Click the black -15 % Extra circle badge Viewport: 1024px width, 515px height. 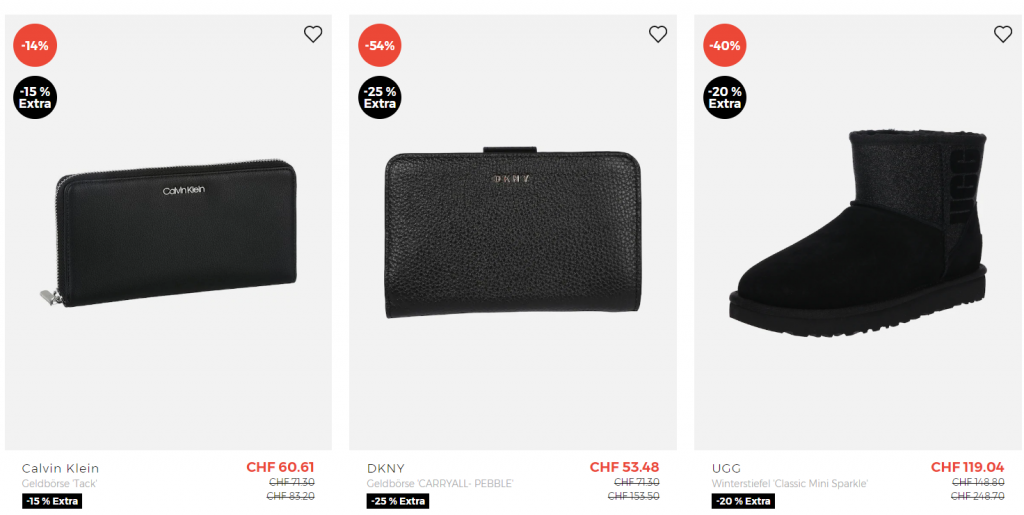(x=35, y=97)
